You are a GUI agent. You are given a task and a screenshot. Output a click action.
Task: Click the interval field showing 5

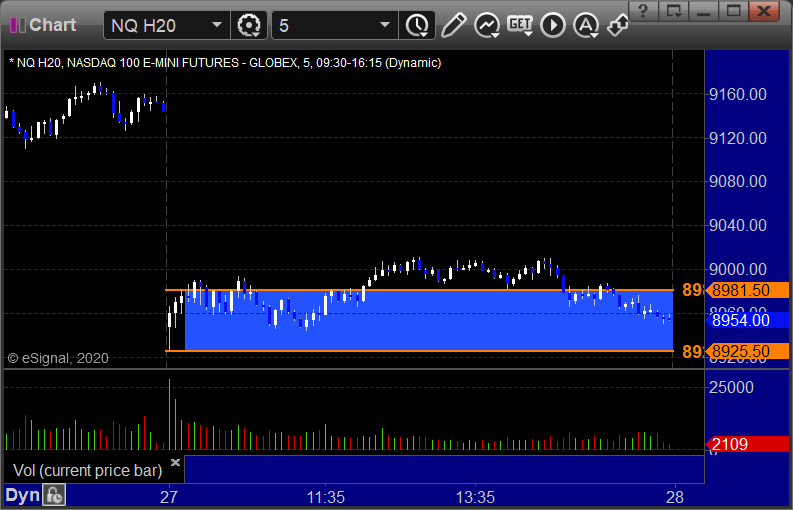pyautogui.click(x=335, y=25)
